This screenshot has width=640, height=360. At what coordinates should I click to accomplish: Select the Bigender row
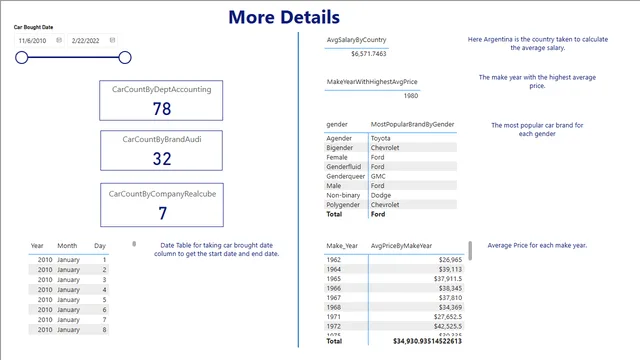click(391, 148)
